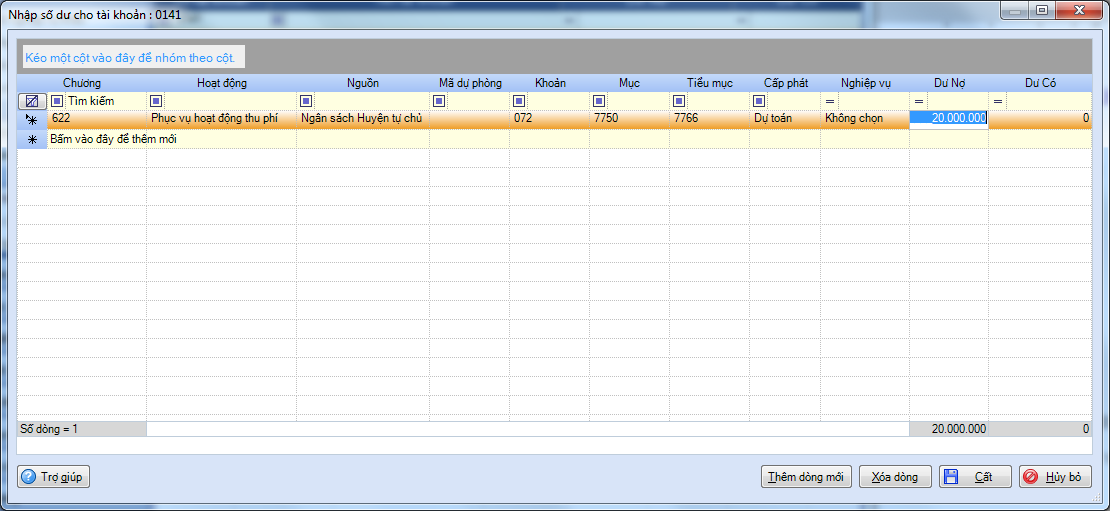Sort by the Chương column header
Image resolution: width=1110 pixels, height=511 pixels.
[82, 84]
